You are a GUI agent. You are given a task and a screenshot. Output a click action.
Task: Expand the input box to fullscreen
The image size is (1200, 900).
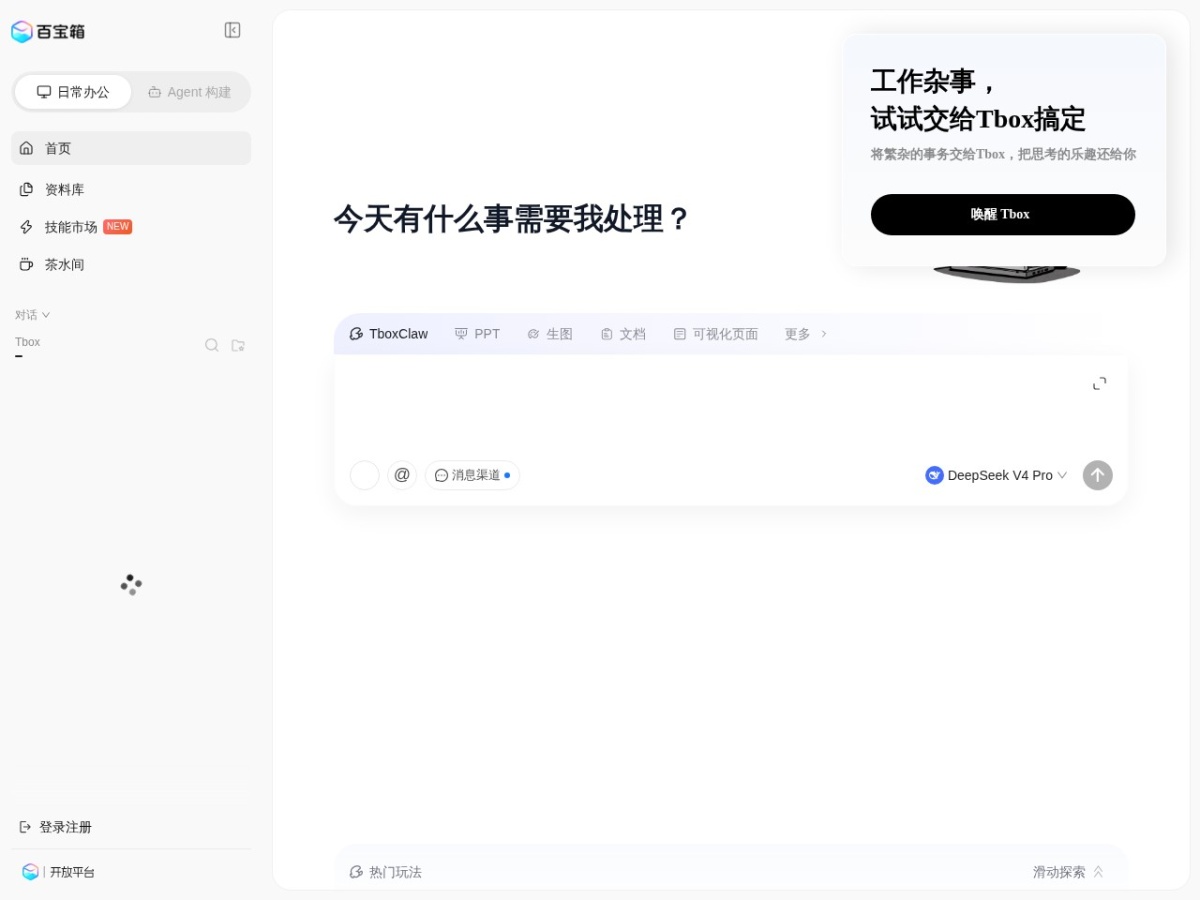1099,383
